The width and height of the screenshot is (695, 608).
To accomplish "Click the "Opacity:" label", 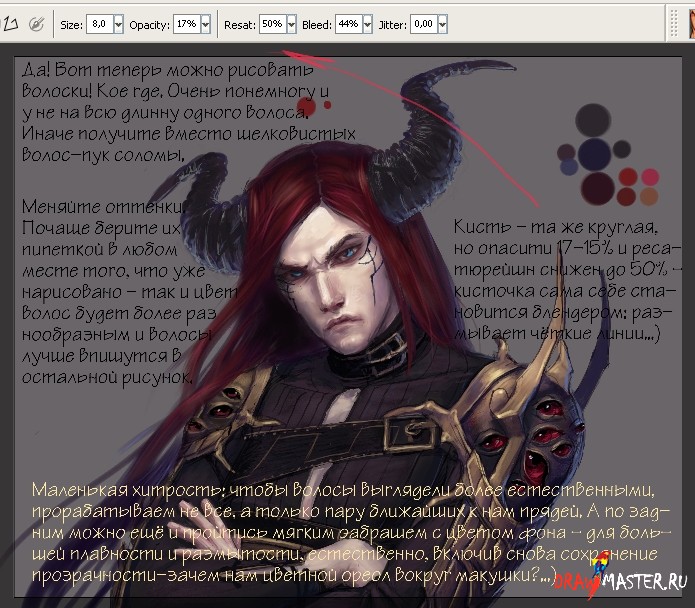I will coord(149,25).
